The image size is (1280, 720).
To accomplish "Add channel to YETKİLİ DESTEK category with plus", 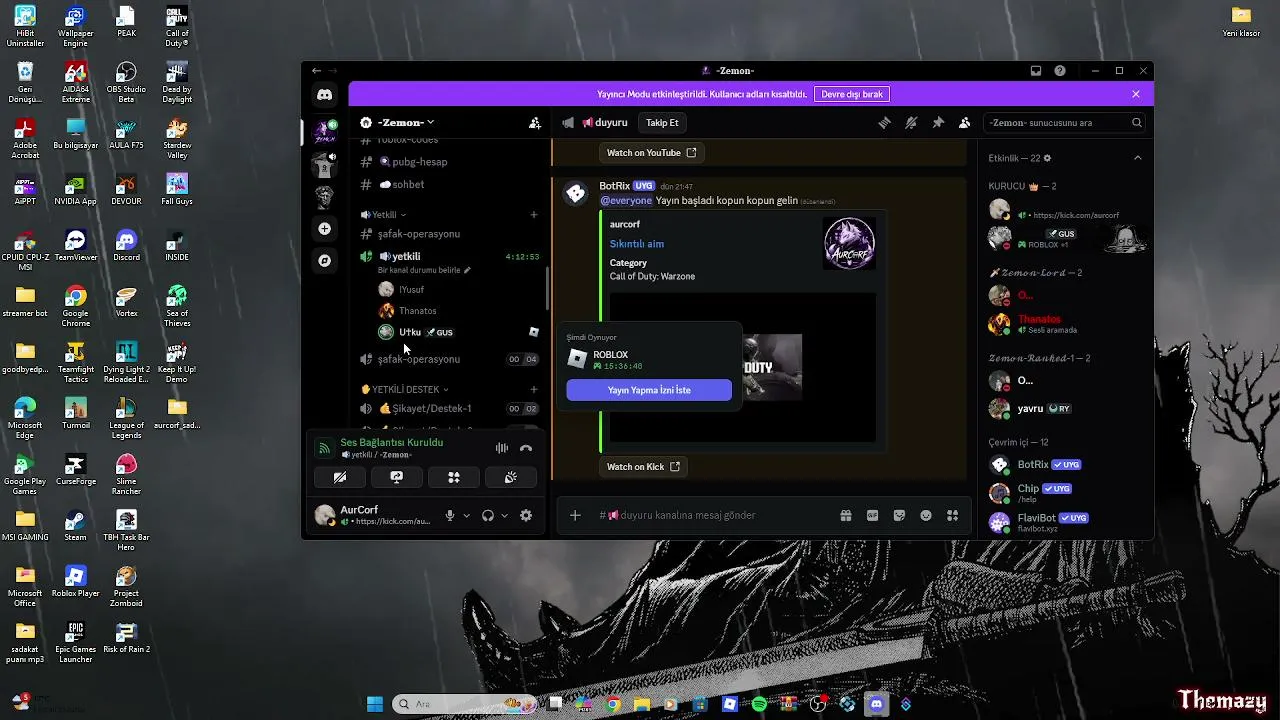I will [534, 390].
